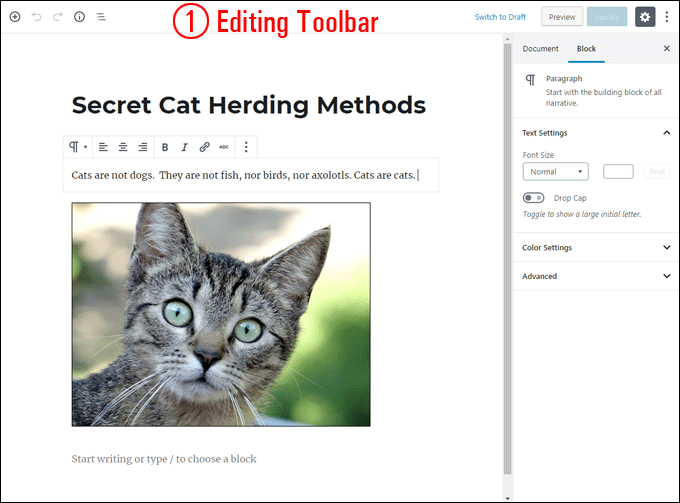The height and width of the screenshot is (503, 680).
Task: Click the Redo arrow icon
Action: tap(58, 17)
